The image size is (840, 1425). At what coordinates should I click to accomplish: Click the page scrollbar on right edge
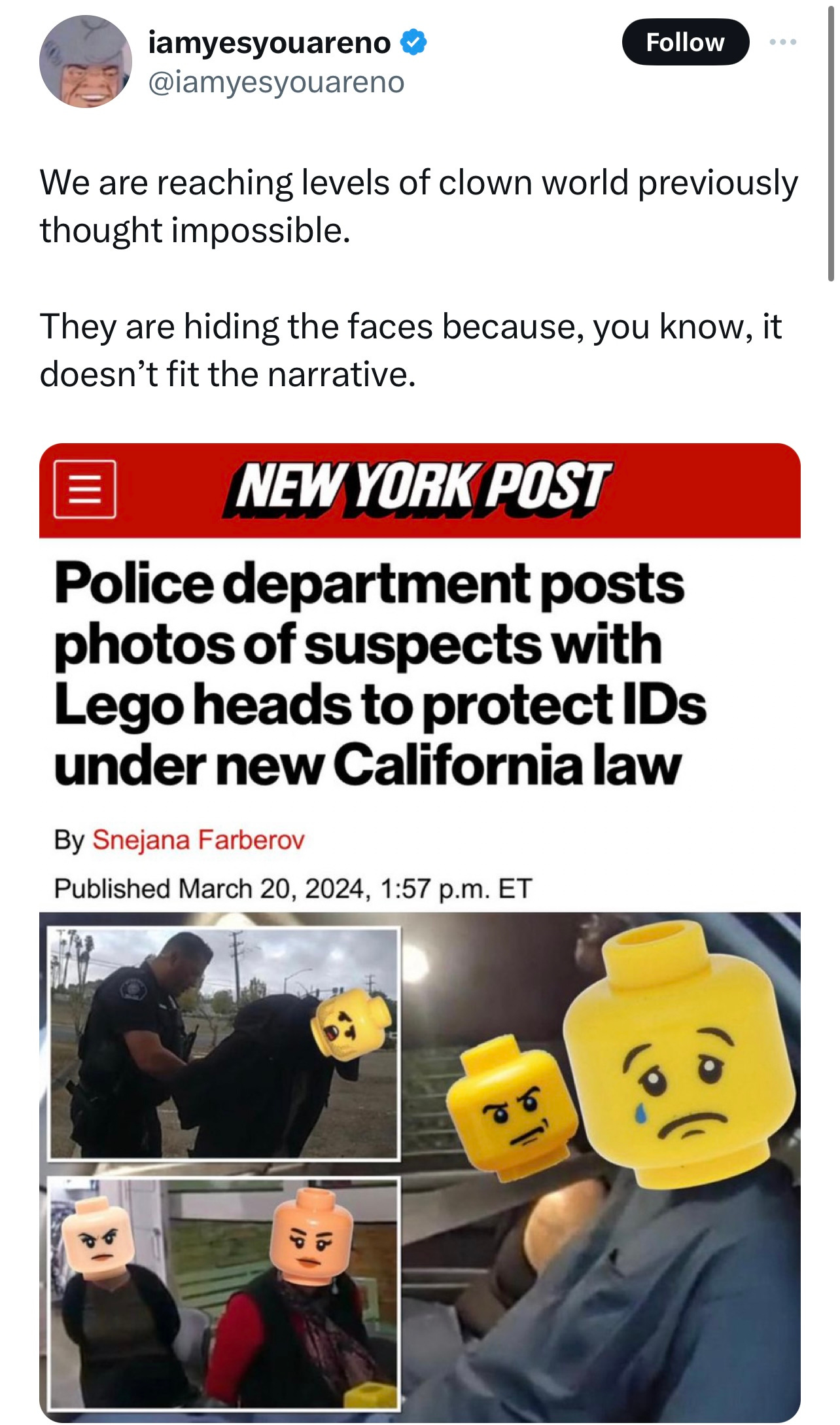[x=831, y=141]
